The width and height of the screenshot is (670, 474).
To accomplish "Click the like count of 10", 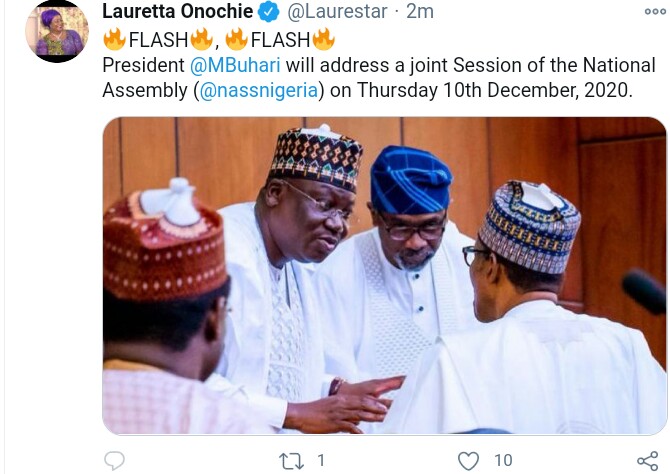I will click(x=503, y=460).
